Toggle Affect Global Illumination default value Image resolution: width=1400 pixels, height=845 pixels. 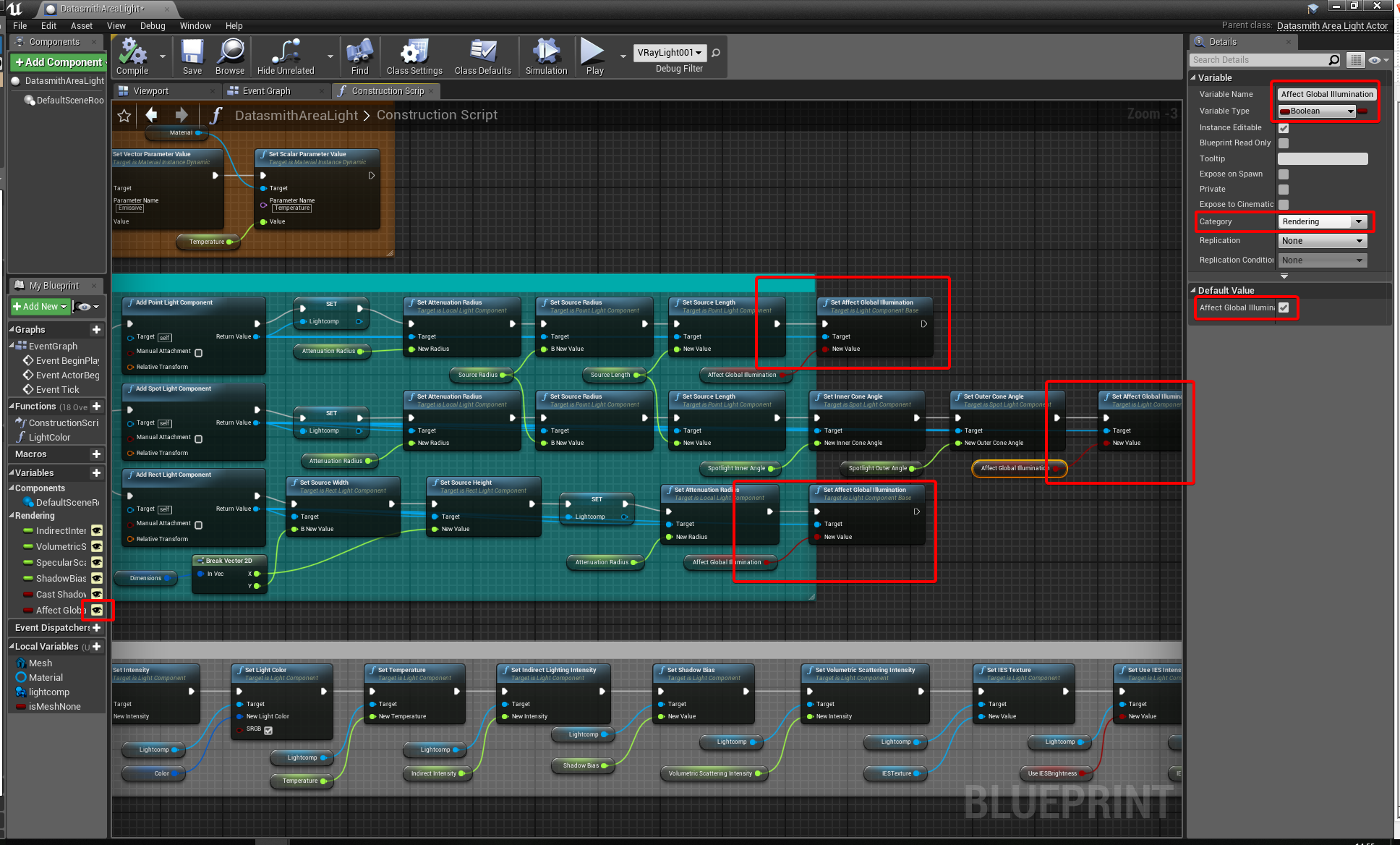click(1284, 307)
